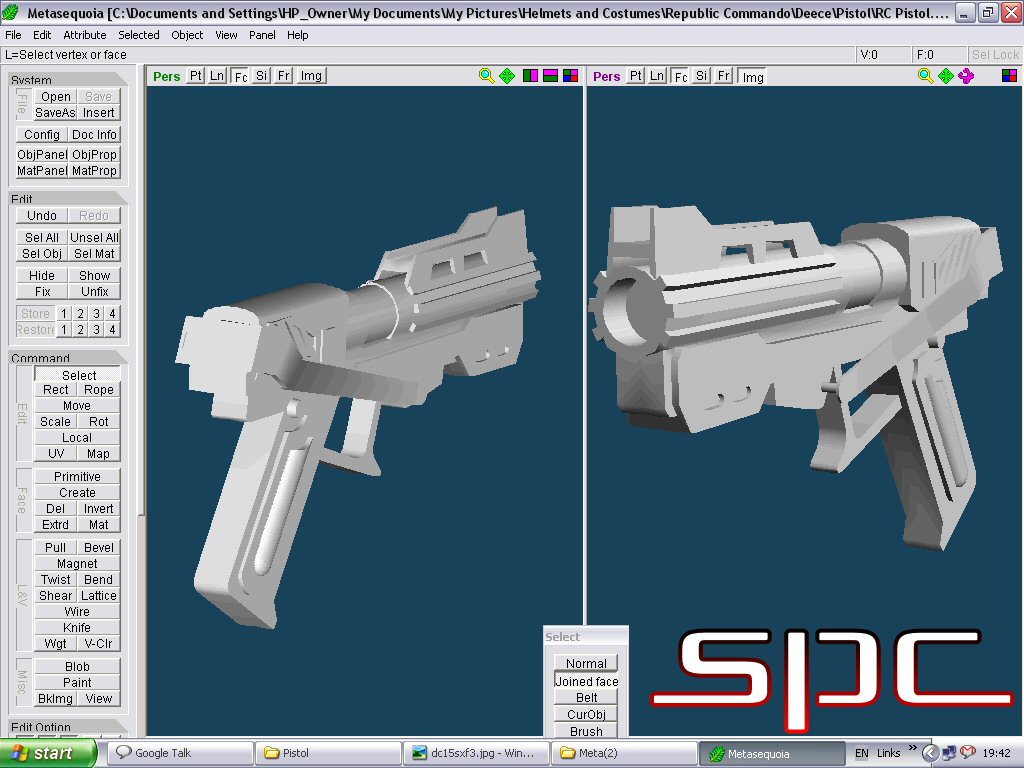Collapse the Edit panel header

click(69, 198)
